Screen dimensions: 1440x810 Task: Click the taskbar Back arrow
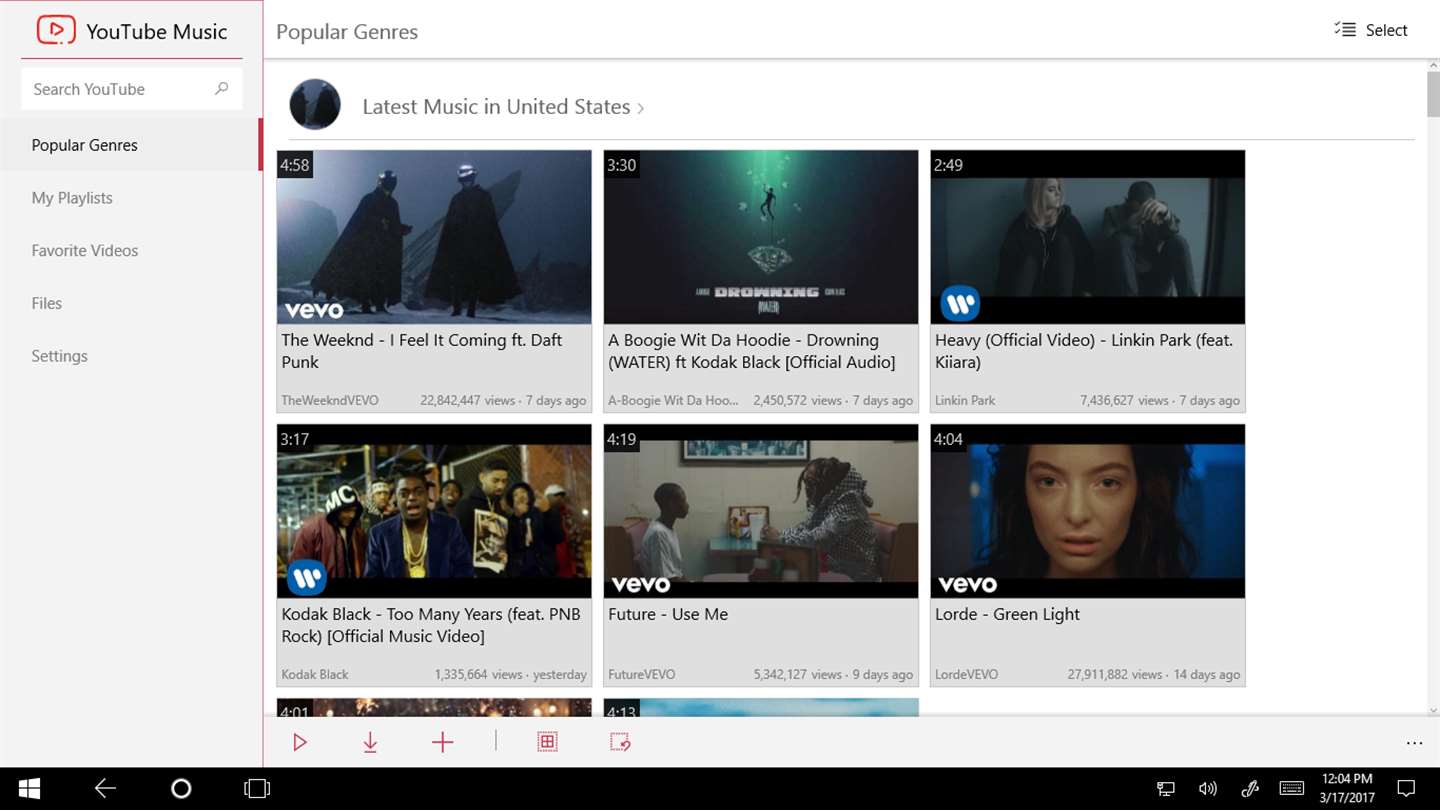(105, 789)
